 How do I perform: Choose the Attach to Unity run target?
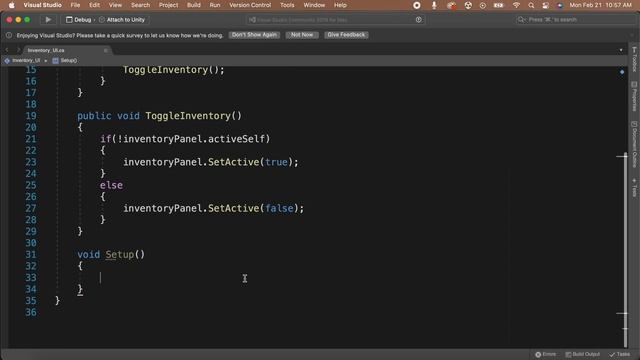122,20
